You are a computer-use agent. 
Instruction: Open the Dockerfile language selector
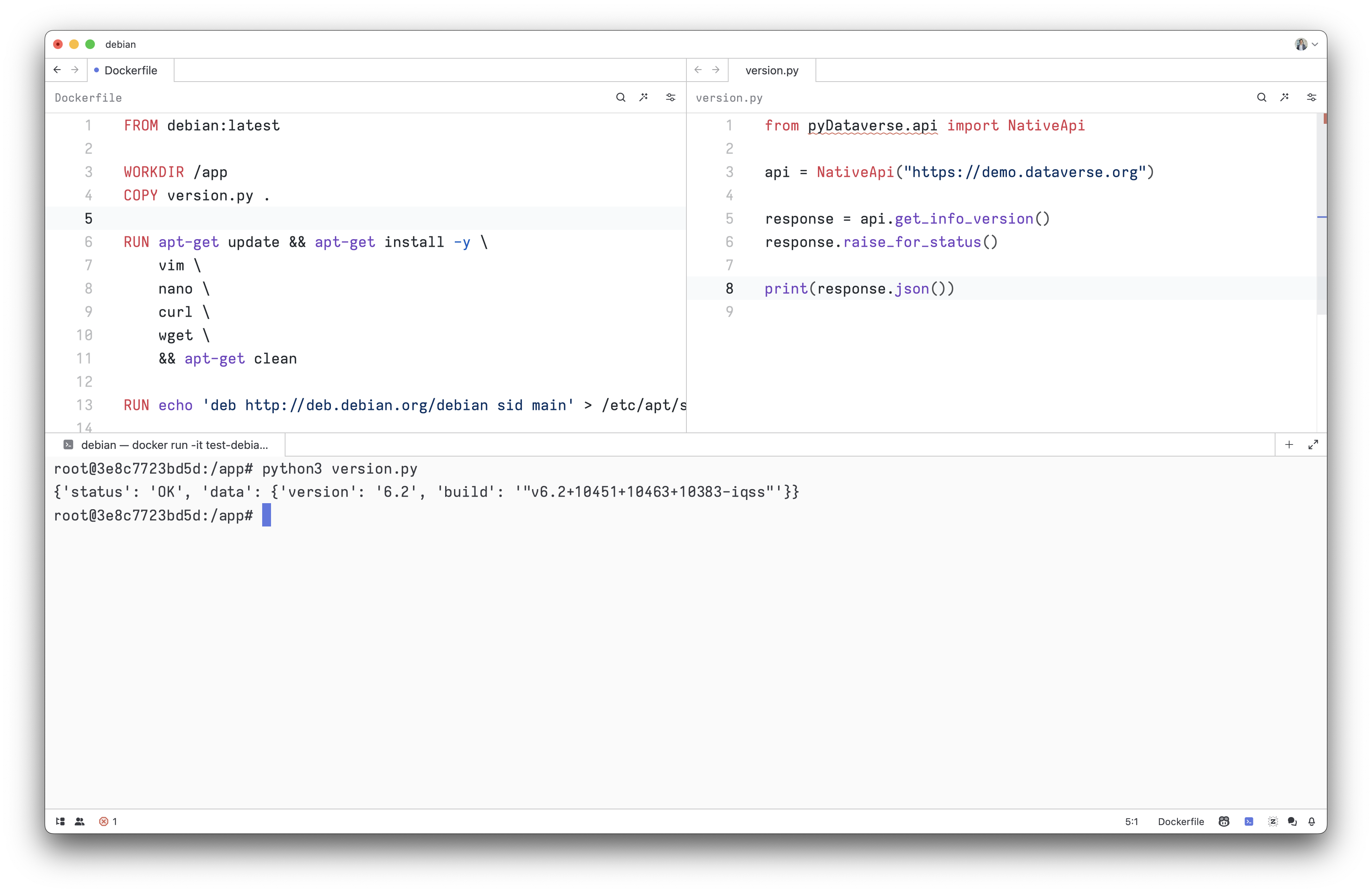pyautogui.click(x=1180, y=821)
